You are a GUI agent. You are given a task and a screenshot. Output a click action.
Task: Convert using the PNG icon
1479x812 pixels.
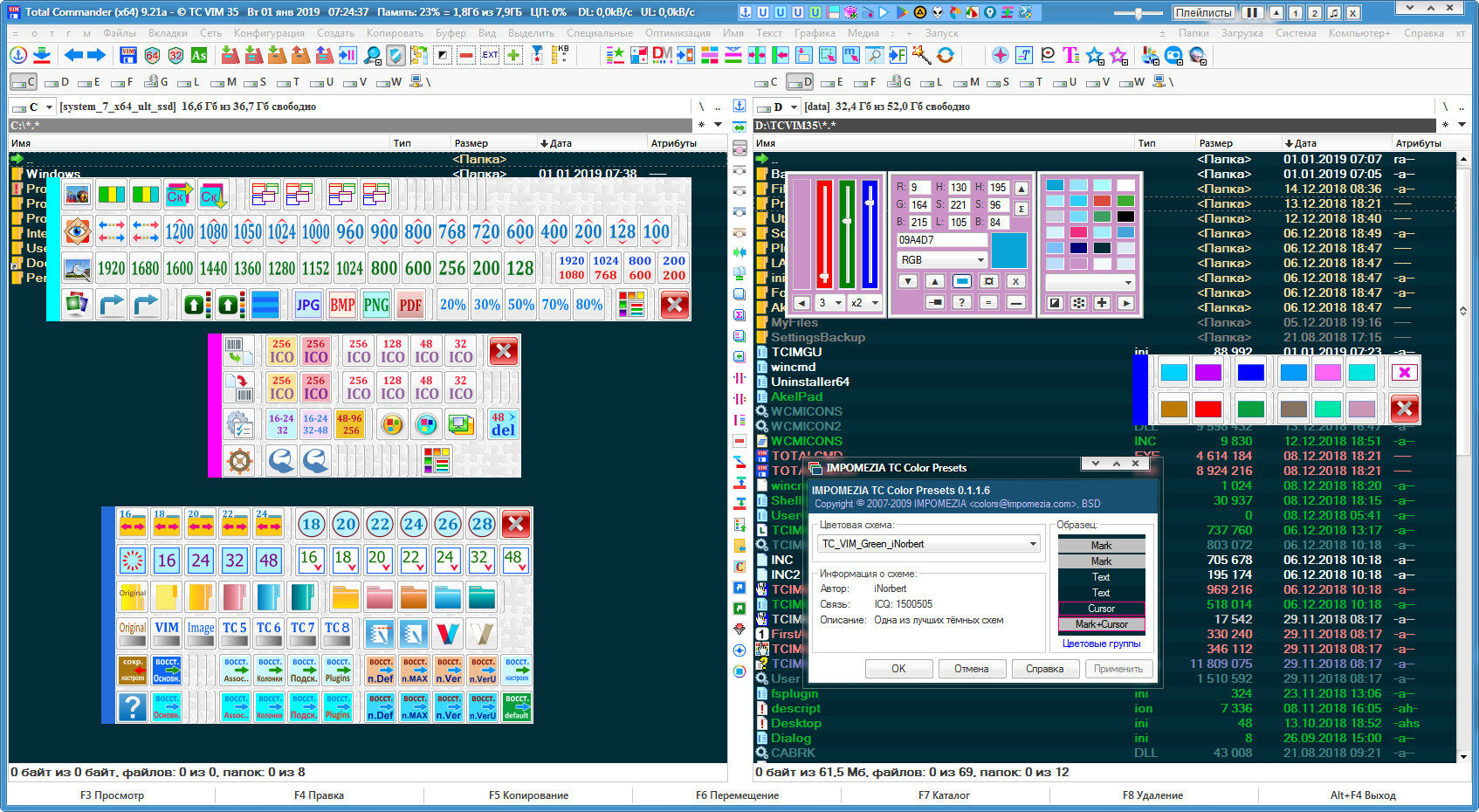376,305
